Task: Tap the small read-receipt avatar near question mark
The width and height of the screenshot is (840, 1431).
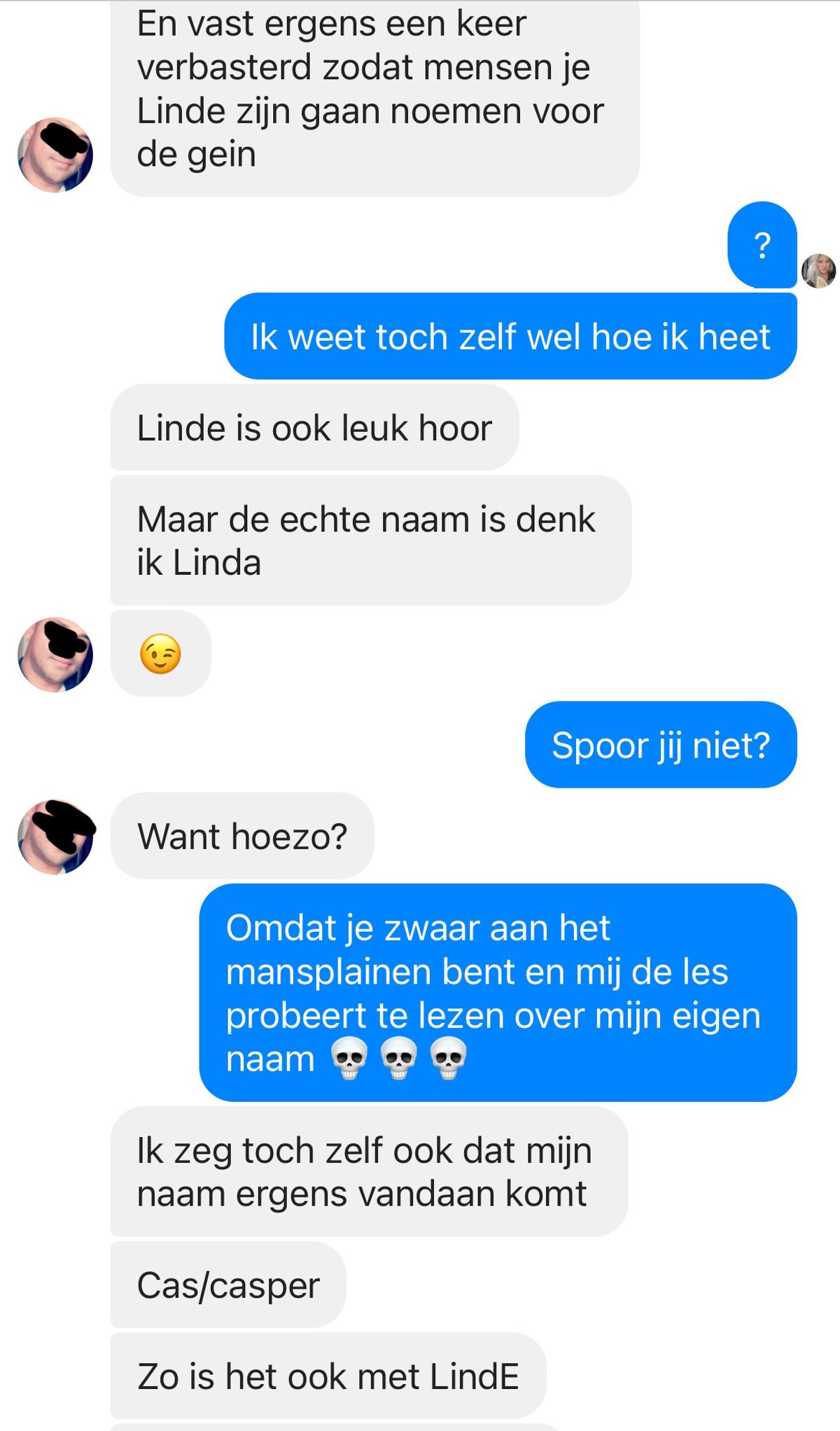Action: tap(818, 271)
